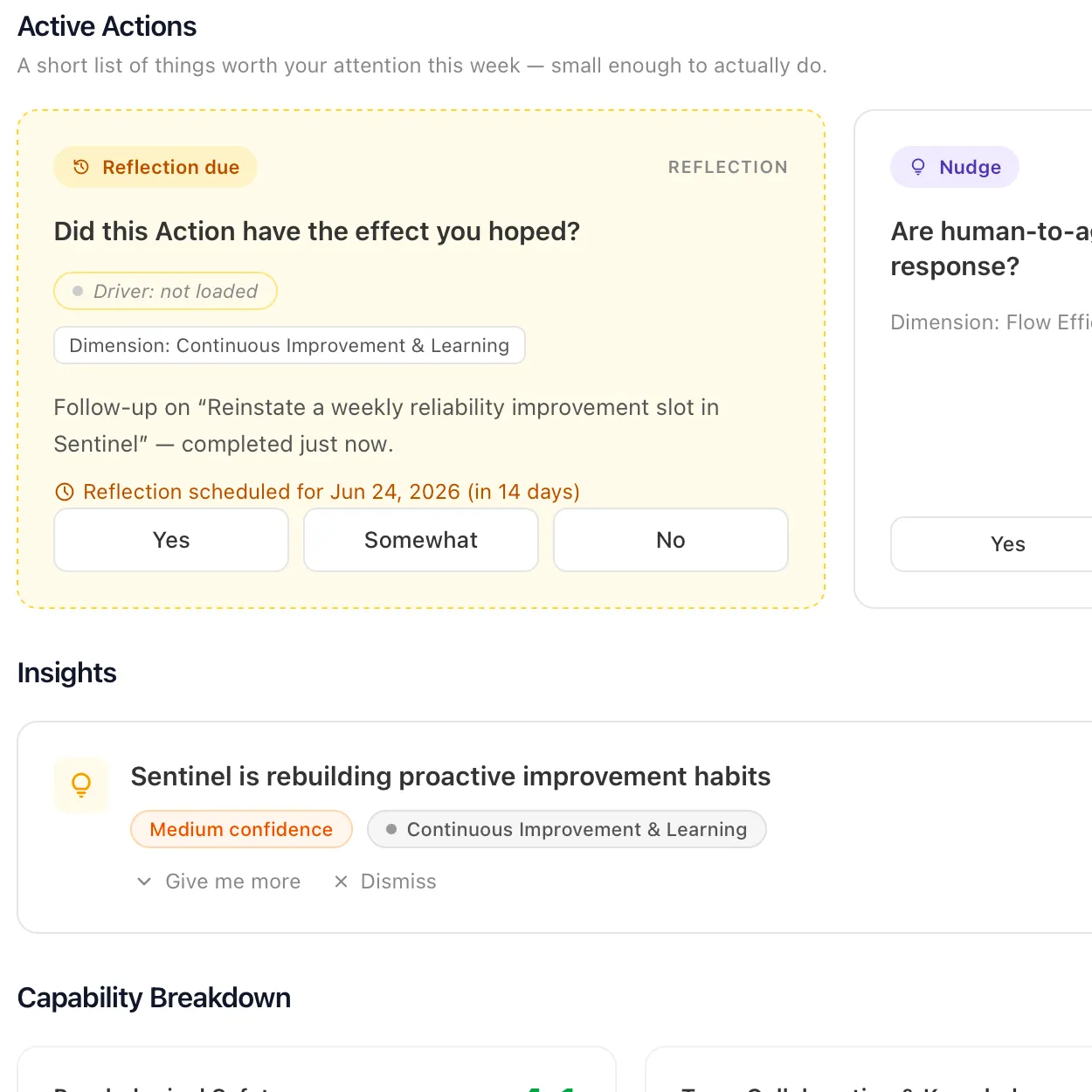Click the Nudge lightbulb icon
1092x1092 pixels.
918,167
